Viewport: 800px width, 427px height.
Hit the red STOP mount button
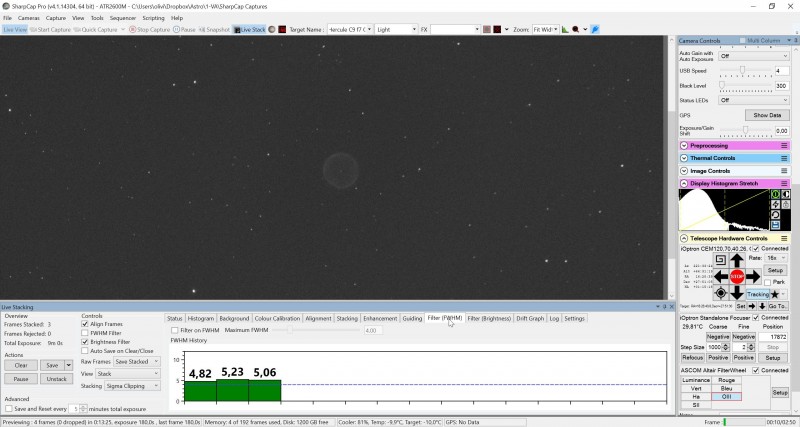click(737, 277)
